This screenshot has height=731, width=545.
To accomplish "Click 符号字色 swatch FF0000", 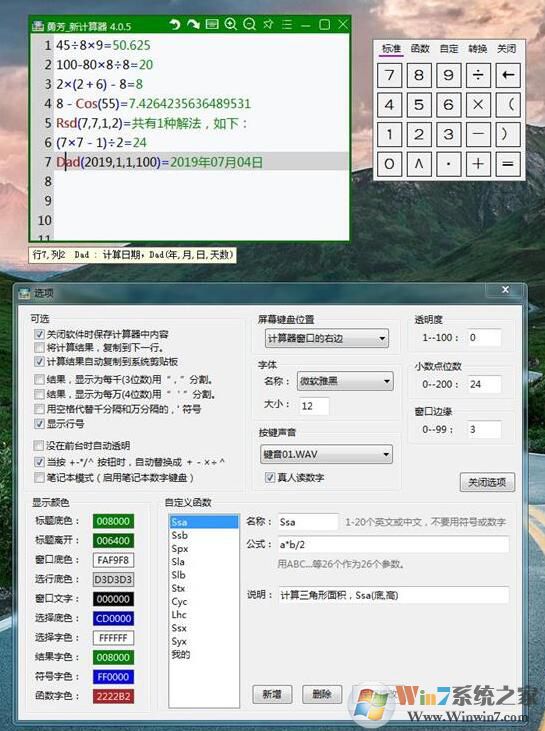I will (x=113, y=677).
